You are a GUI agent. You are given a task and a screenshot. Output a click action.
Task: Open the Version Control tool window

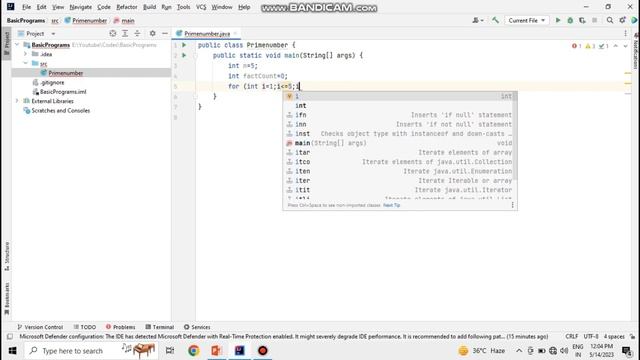[x=40, y=327]
